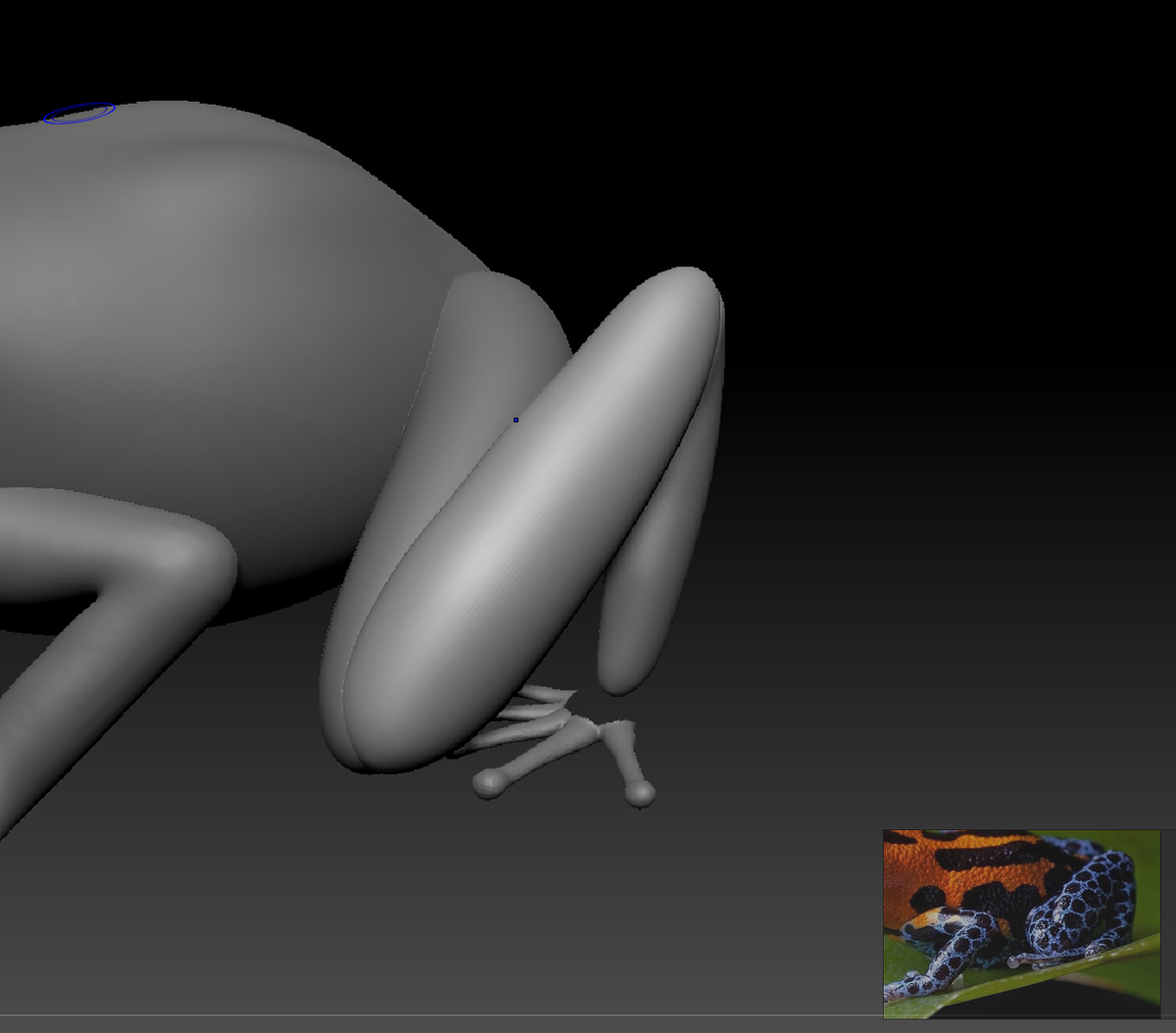Open the poison dart frog reference image
The height and width of the screenshot is (1033, 1176).
pos(1021,924)
